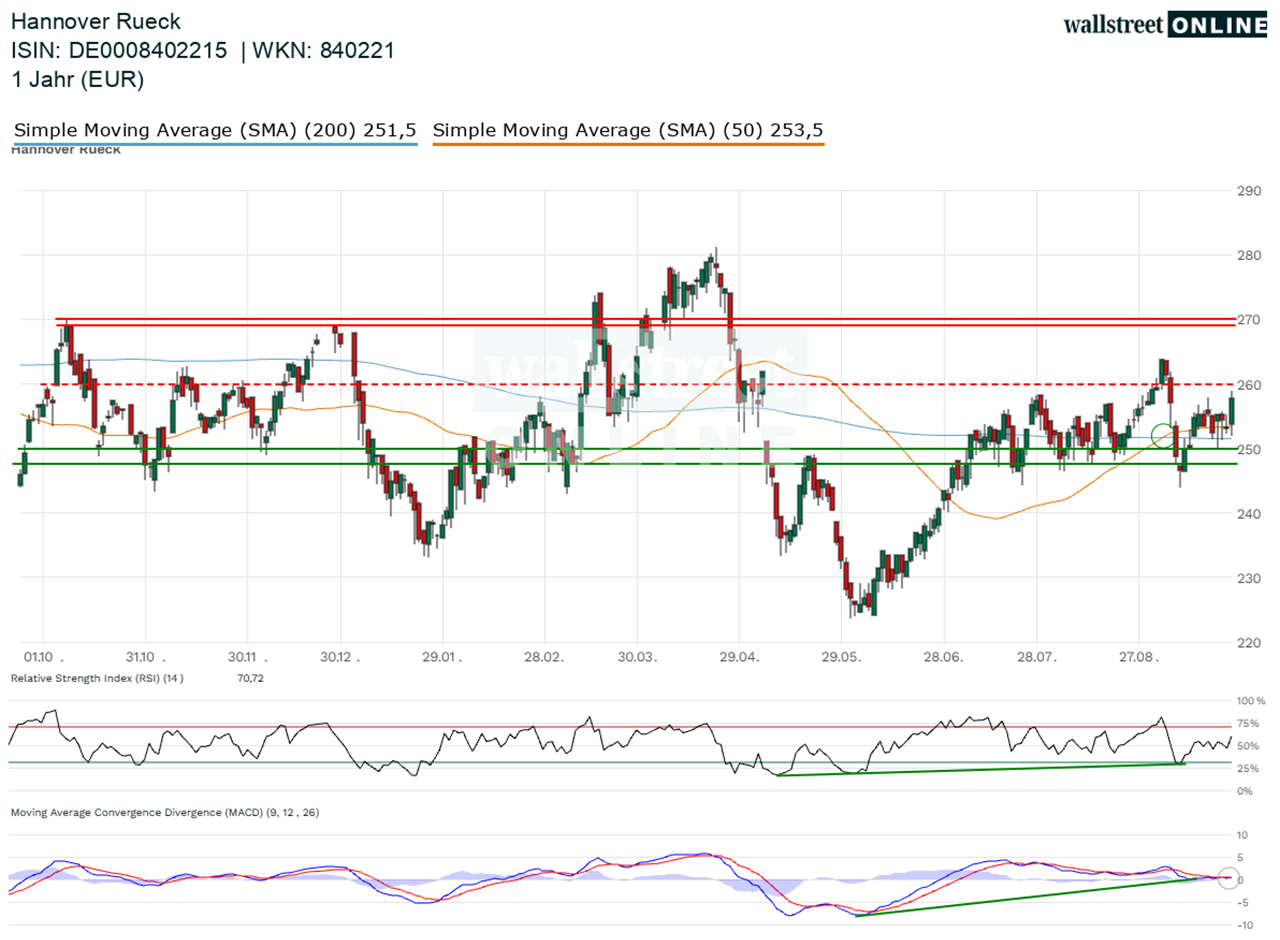Click the 0 % RSI axis label
This screenshot has width=1280, height=940.
pyautogui.click(x=1245, y=791)
